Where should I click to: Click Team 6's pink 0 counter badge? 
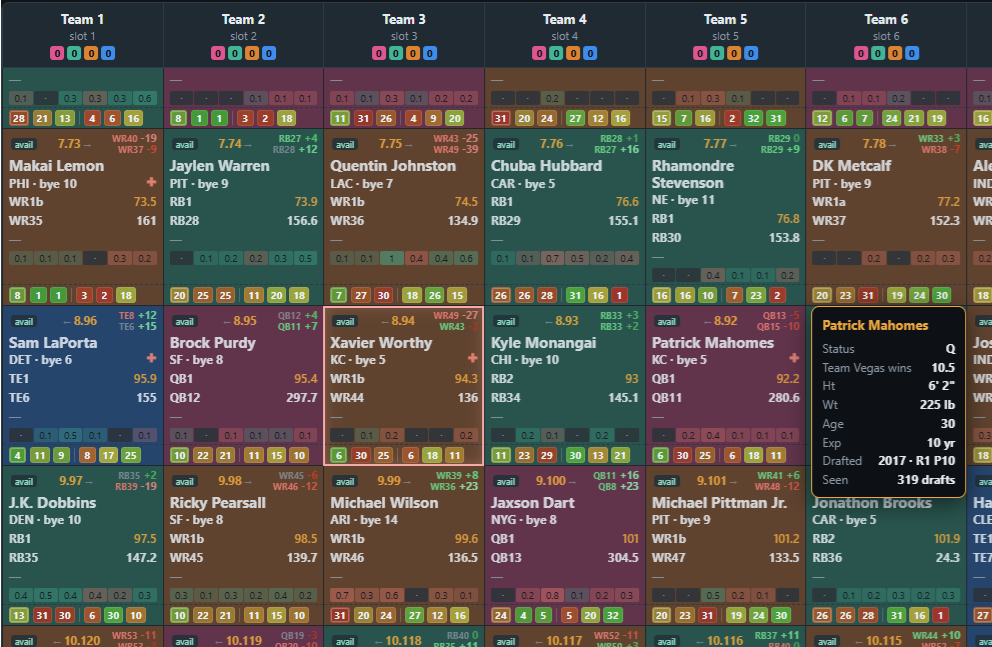860,53
